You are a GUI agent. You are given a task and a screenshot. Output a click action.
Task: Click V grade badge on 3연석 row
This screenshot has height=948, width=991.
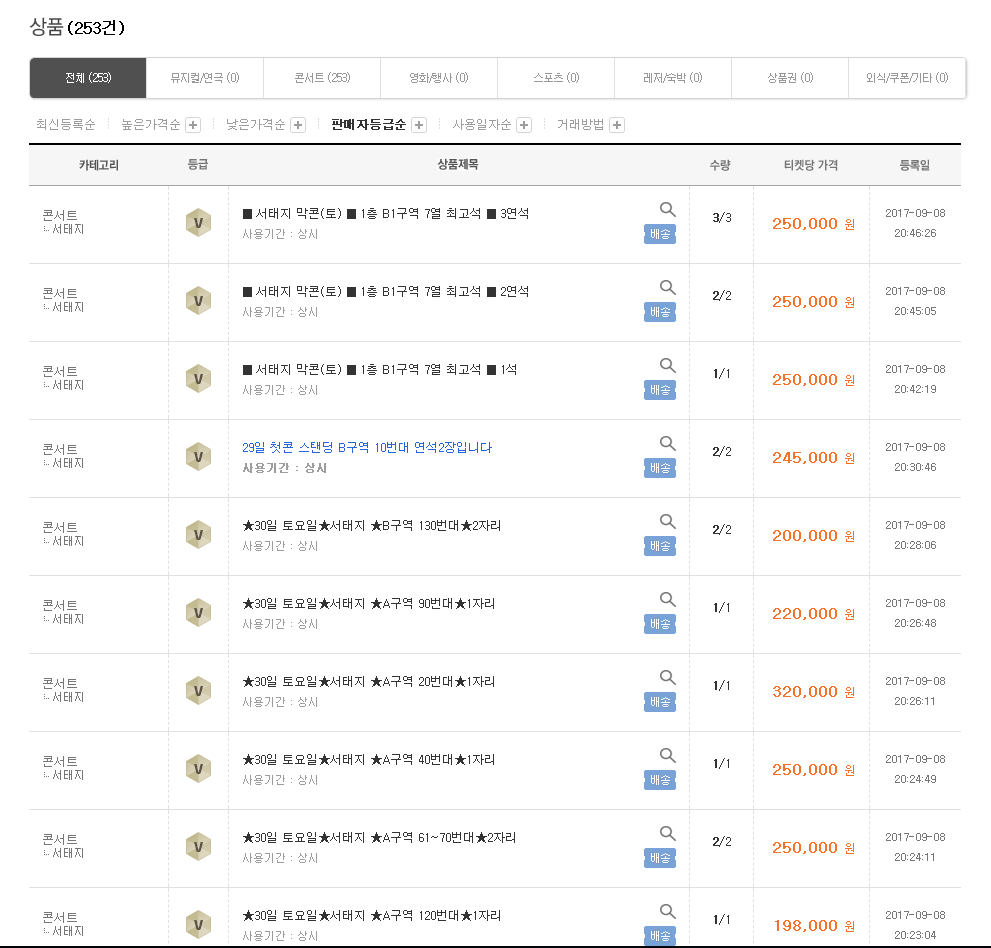point(198,222)
